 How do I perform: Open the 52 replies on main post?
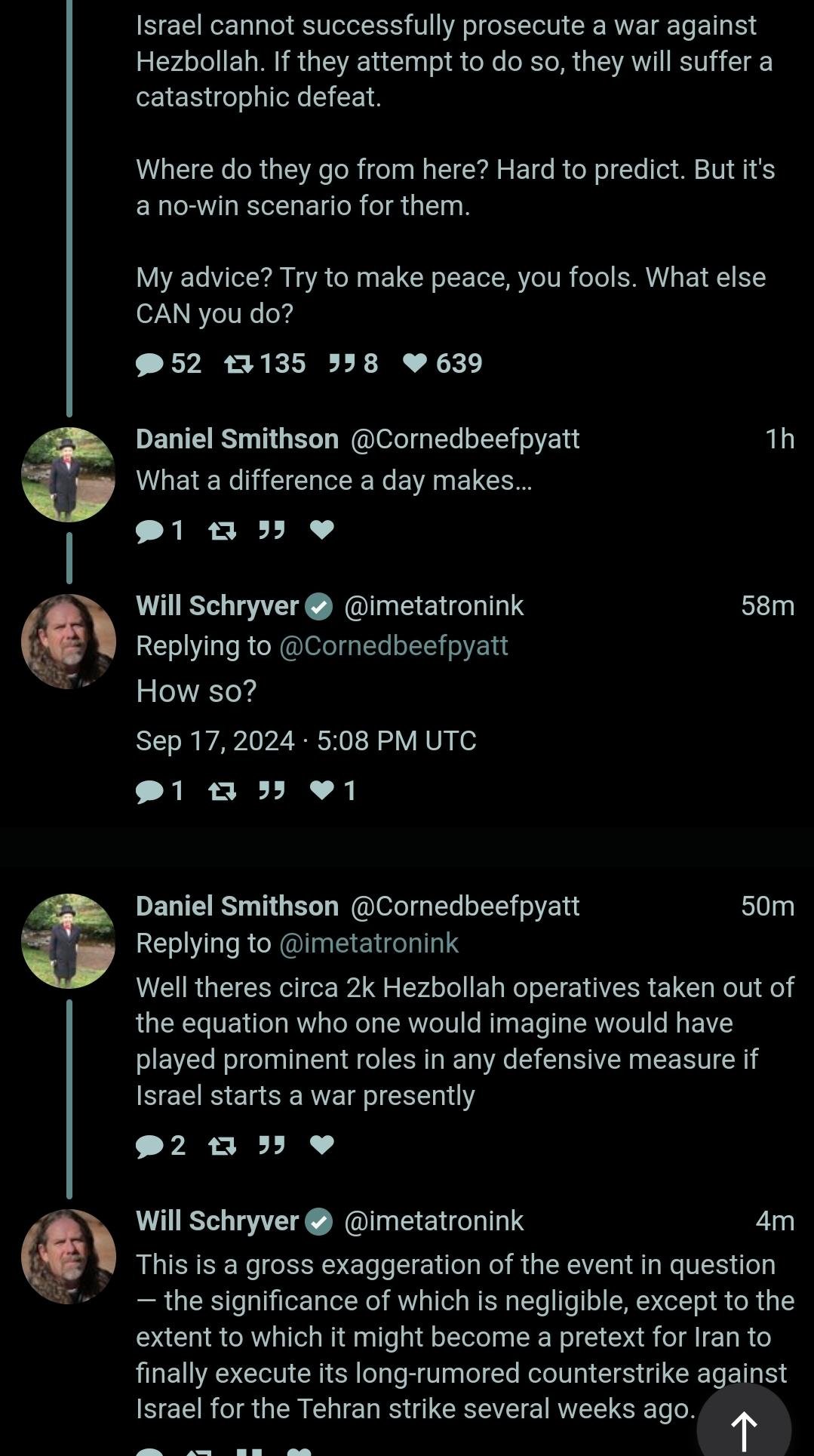150,364
